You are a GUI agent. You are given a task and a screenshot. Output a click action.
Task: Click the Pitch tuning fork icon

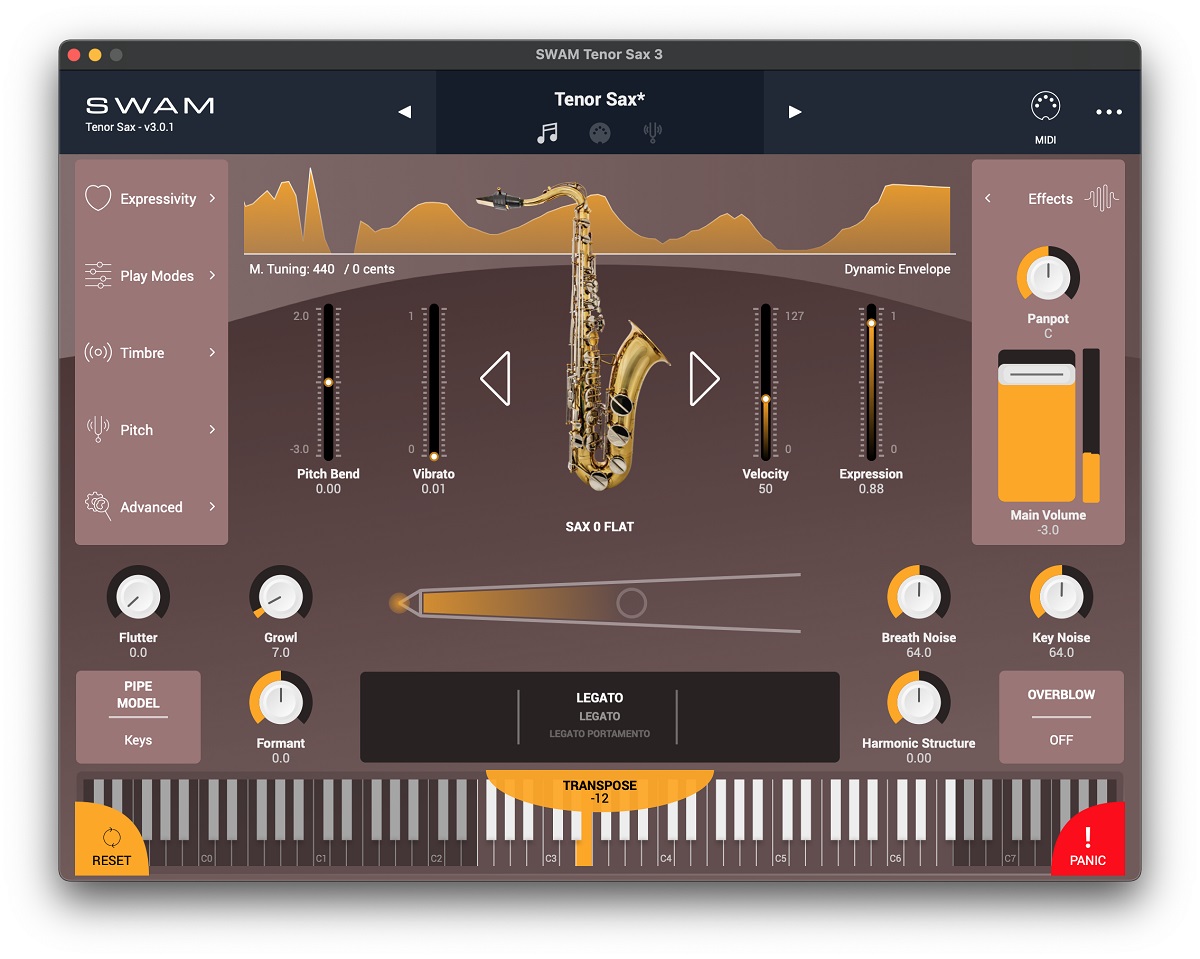tap(98, 429)
